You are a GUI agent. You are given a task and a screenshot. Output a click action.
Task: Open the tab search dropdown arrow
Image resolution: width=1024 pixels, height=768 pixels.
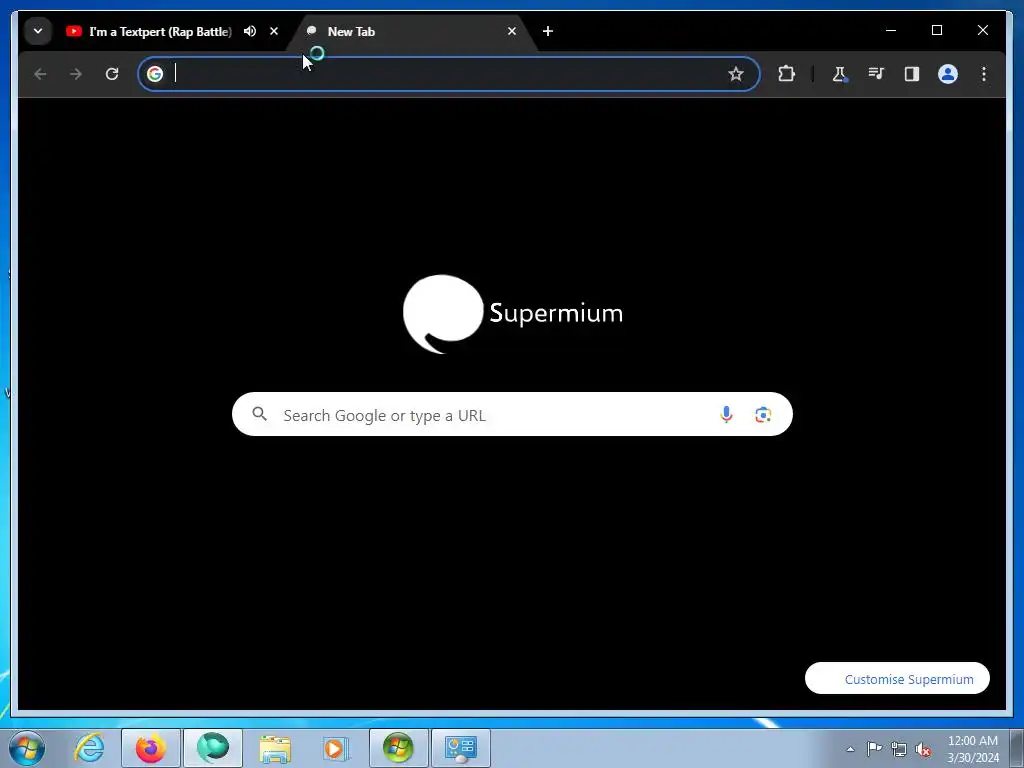38,31
